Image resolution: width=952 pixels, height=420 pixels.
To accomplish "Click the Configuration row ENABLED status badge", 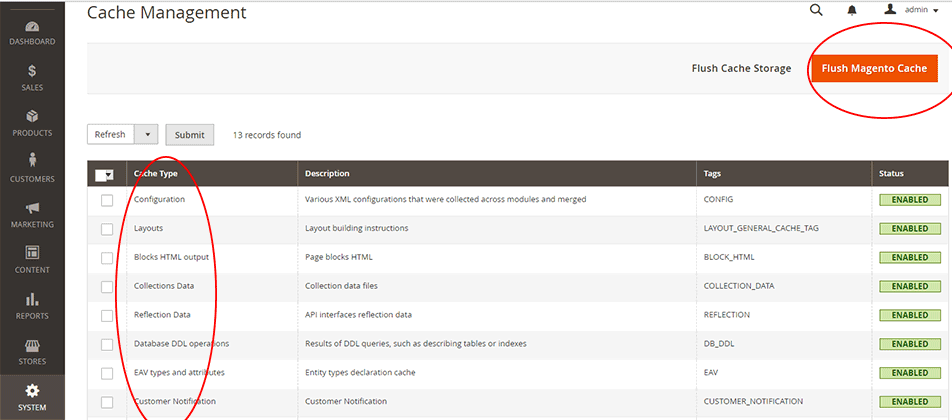I will pos(910,200).
